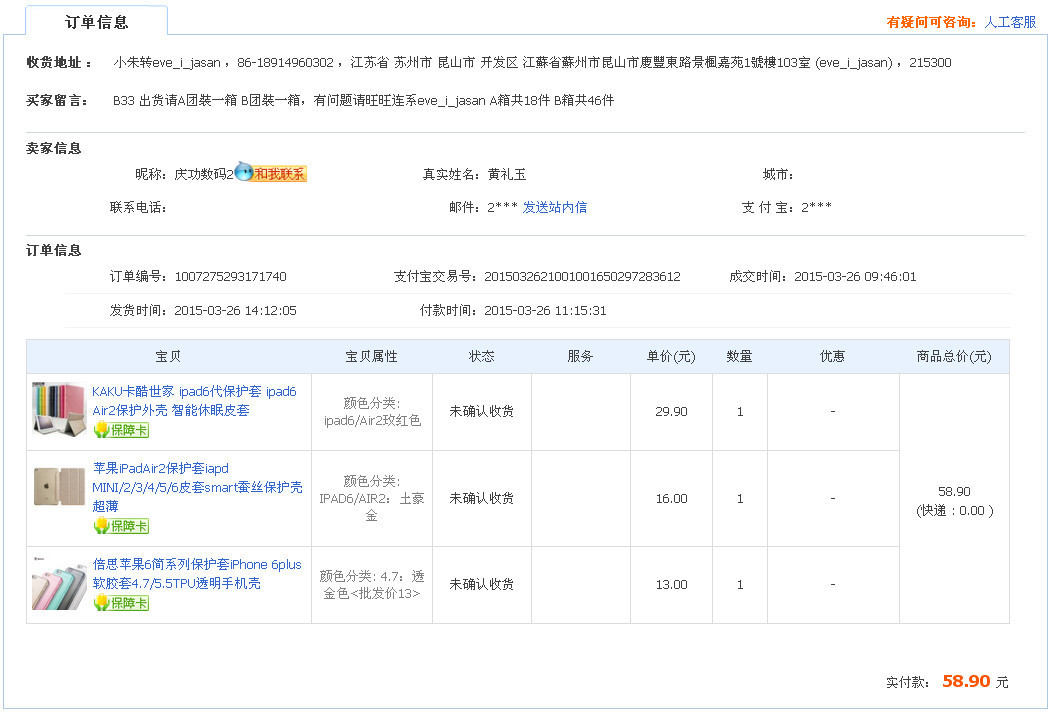The image size is (1053, 714).
Task: Click the 宝贝 column header
Action: [x=168, y=357]
